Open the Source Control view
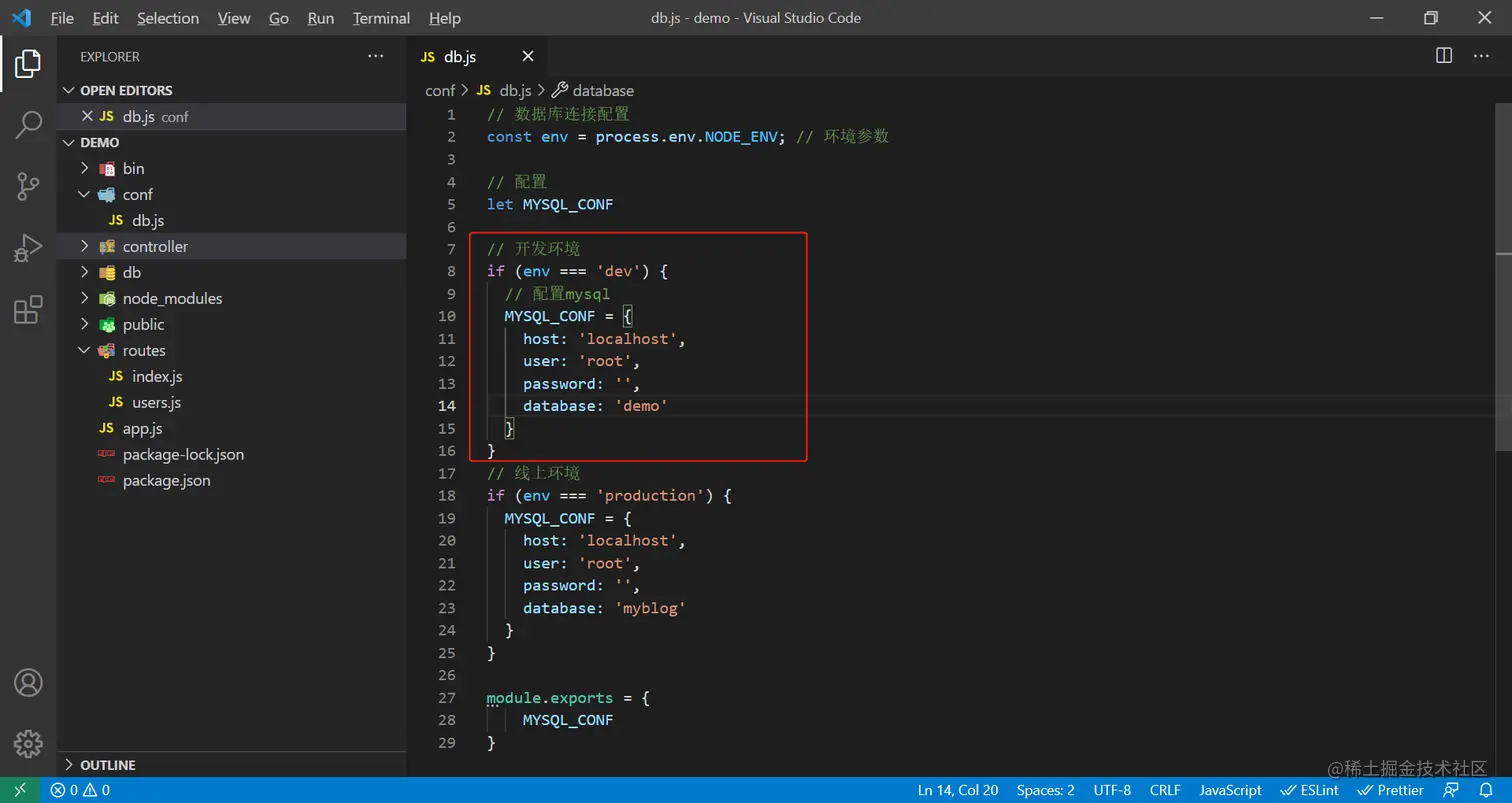 [28, 186]
